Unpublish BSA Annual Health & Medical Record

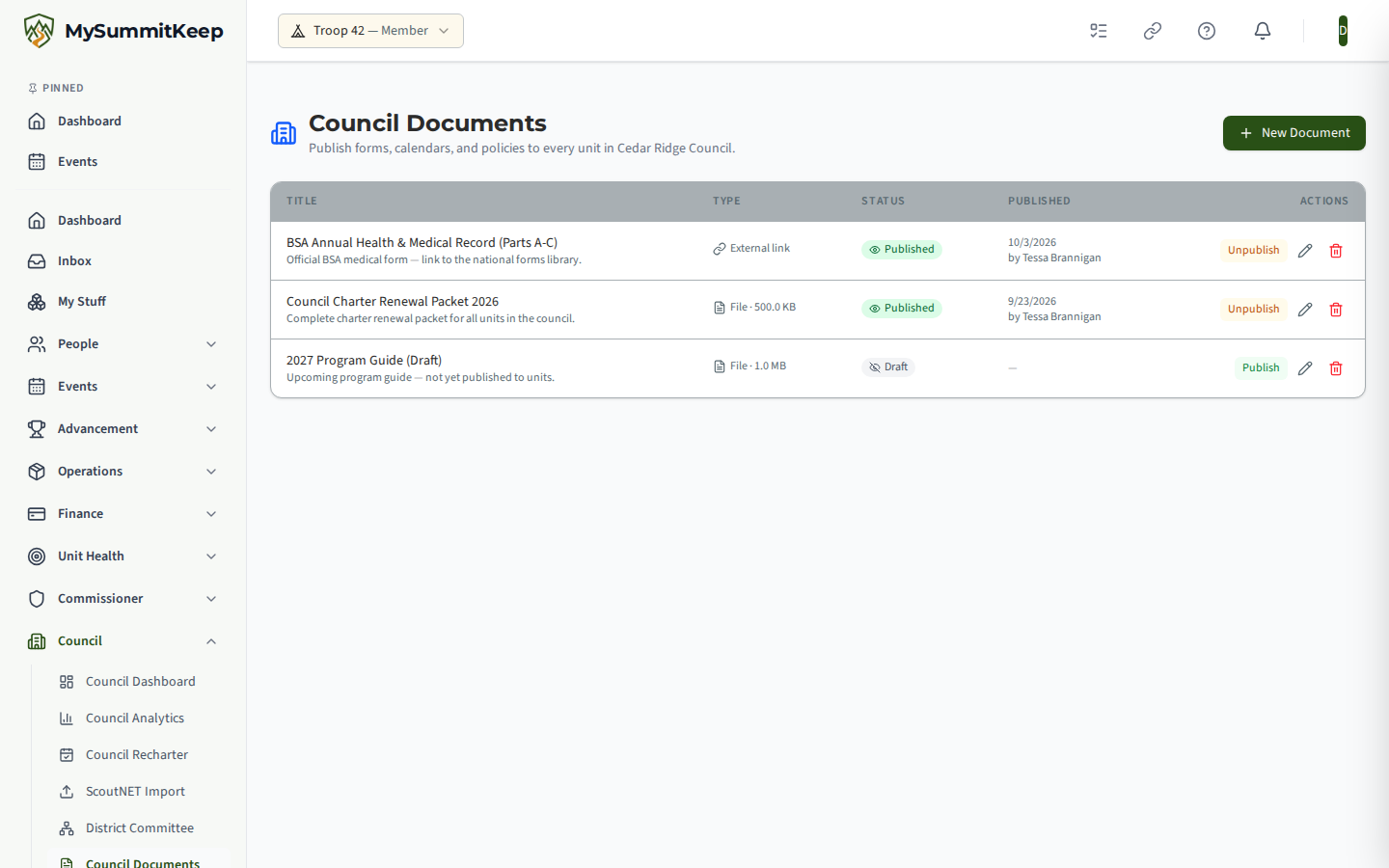pyautogui.click(x=1253, y=251)
